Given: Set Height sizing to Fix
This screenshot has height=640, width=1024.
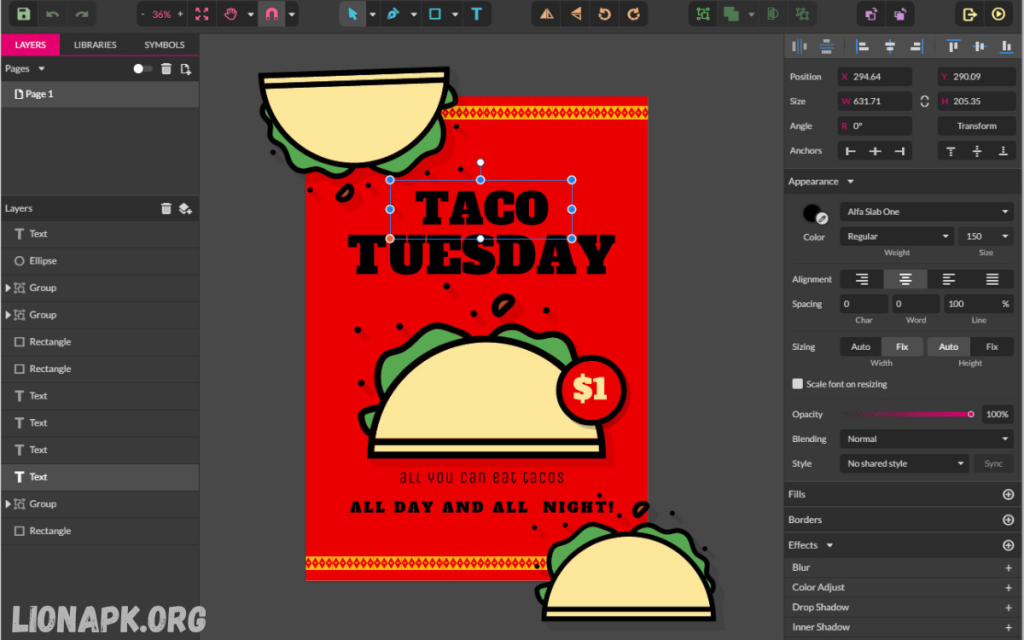Looking at the screenshot, I should 992,347.
